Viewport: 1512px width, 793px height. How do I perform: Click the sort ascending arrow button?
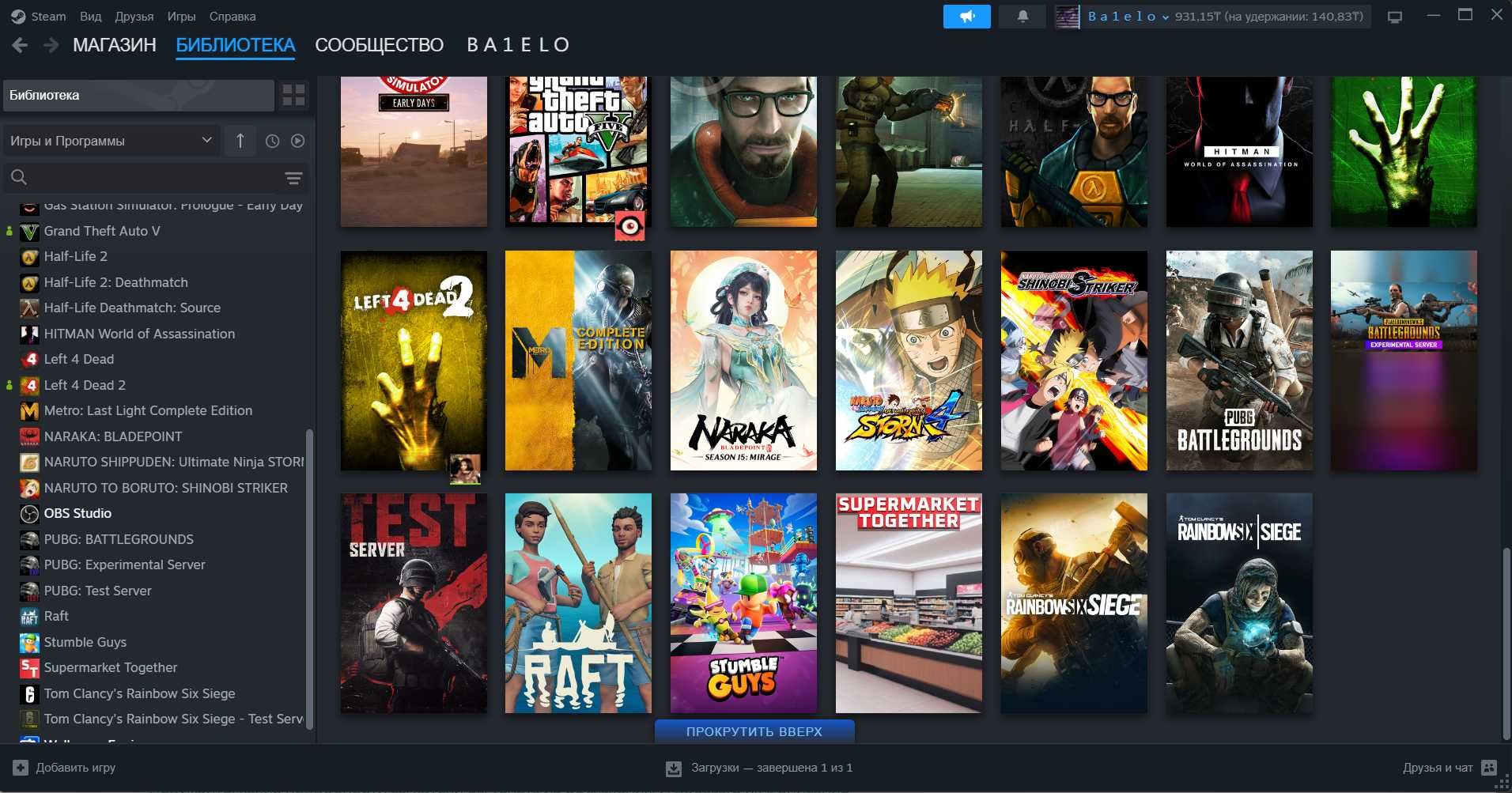(x=240, y=141)
